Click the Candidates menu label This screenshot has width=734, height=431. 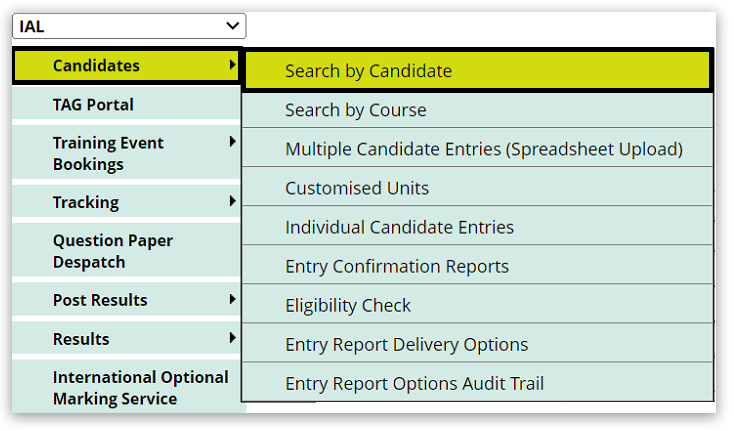point(96,66)
